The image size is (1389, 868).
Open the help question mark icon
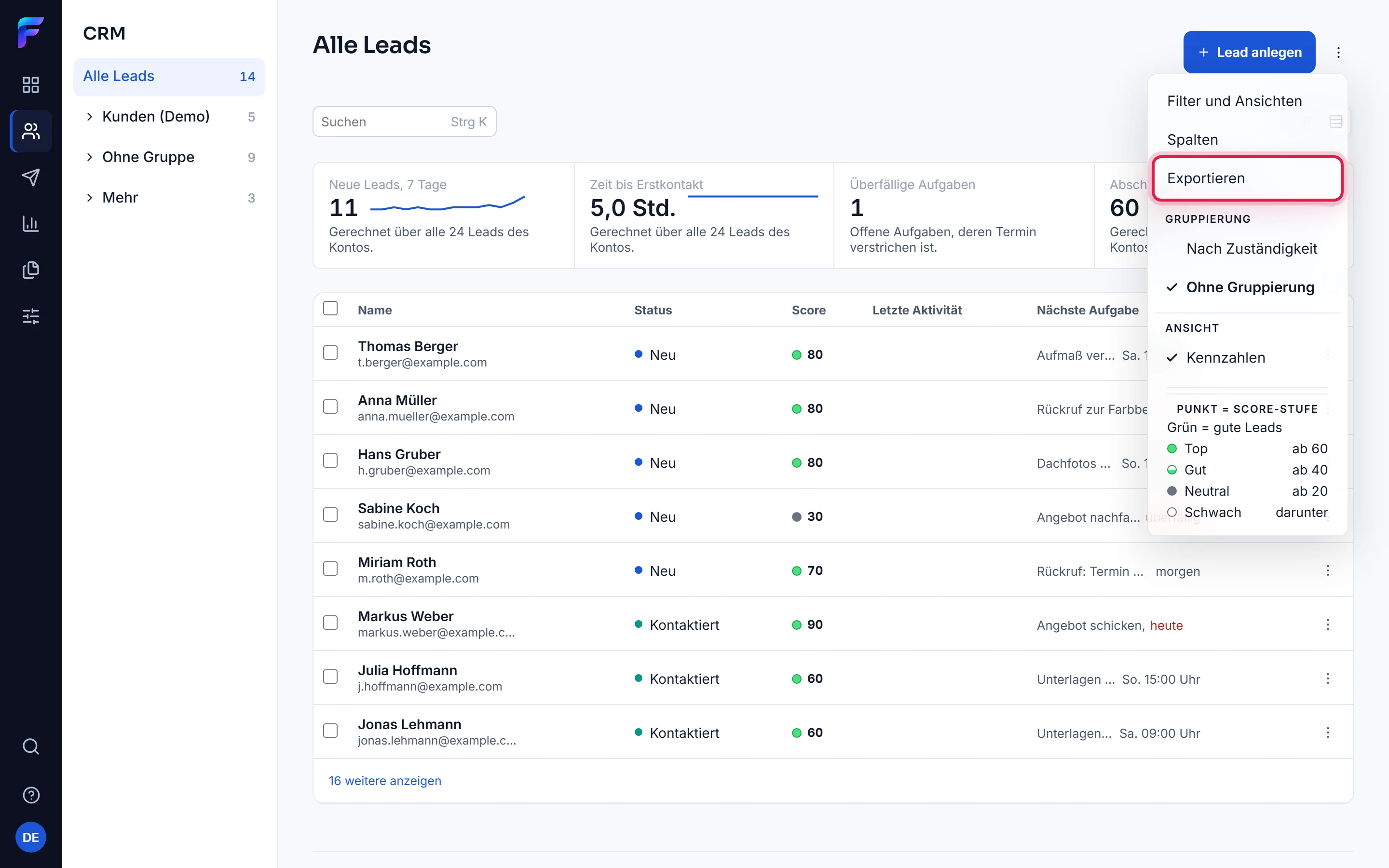[30, 795]
